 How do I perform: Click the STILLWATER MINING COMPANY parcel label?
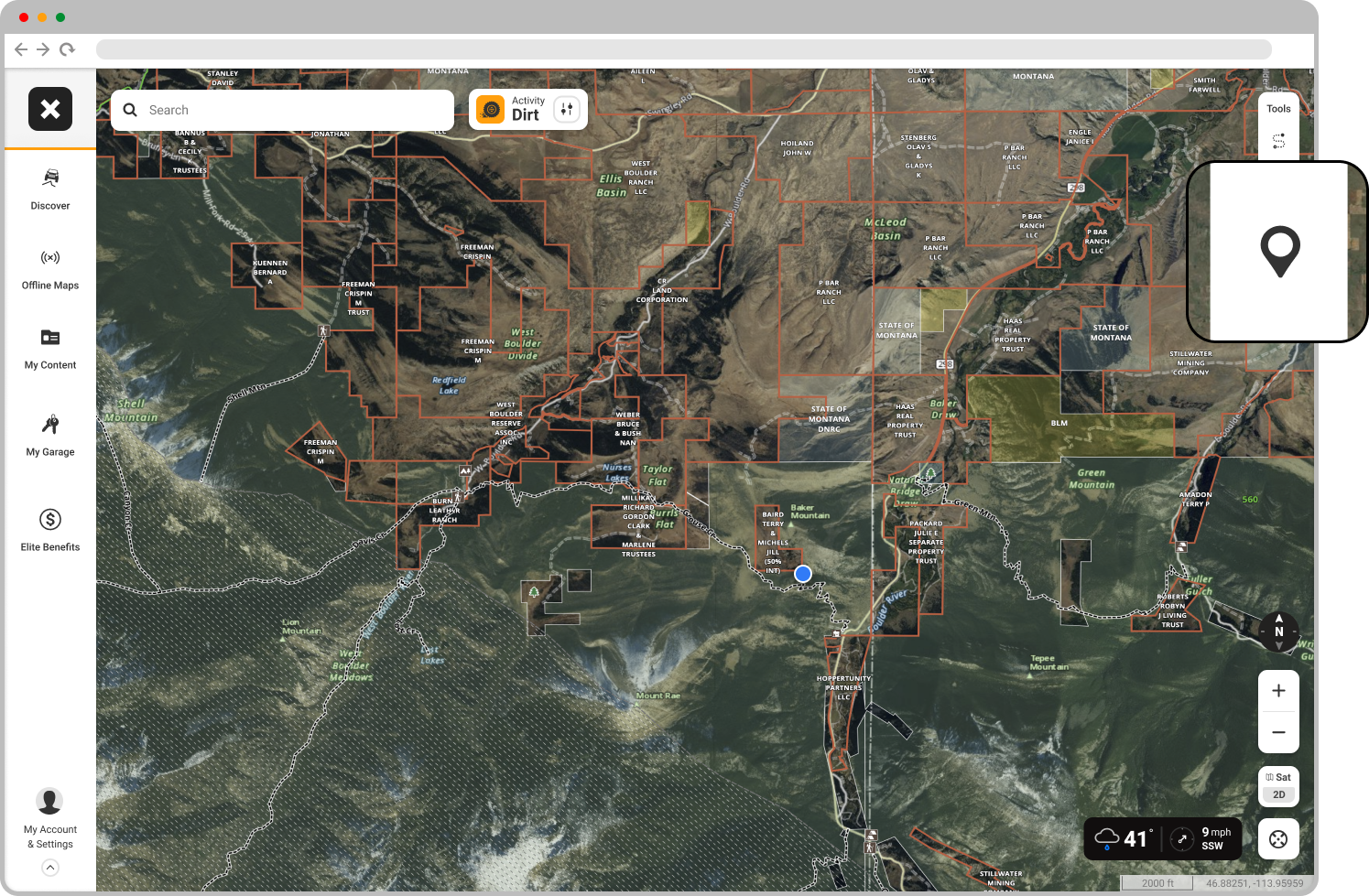(x=1190, y=362)
